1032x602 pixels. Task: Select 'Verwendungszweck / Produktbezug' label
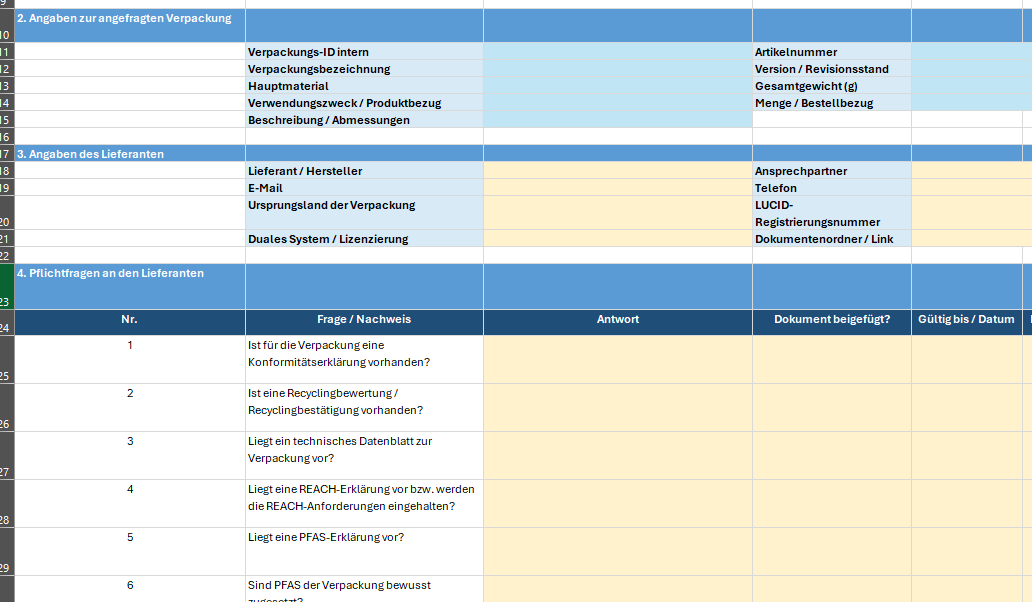click(x=364, y=103)
